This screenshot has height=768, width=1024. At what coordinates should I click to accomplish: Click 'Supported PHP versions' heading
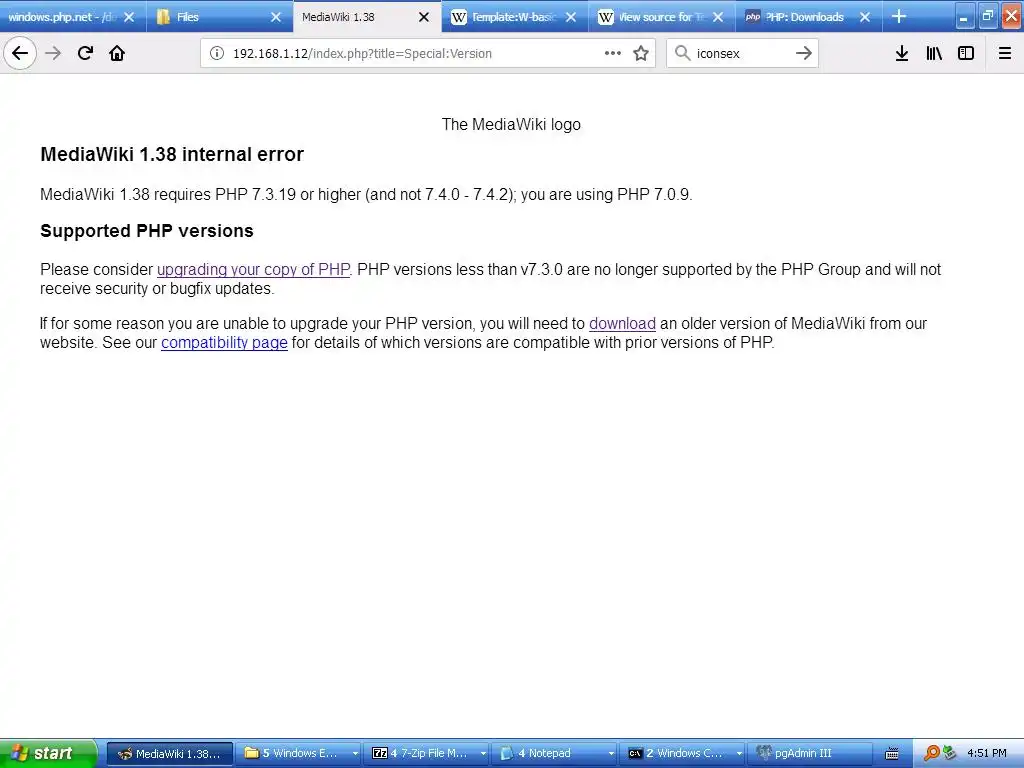tap(147, 231)
